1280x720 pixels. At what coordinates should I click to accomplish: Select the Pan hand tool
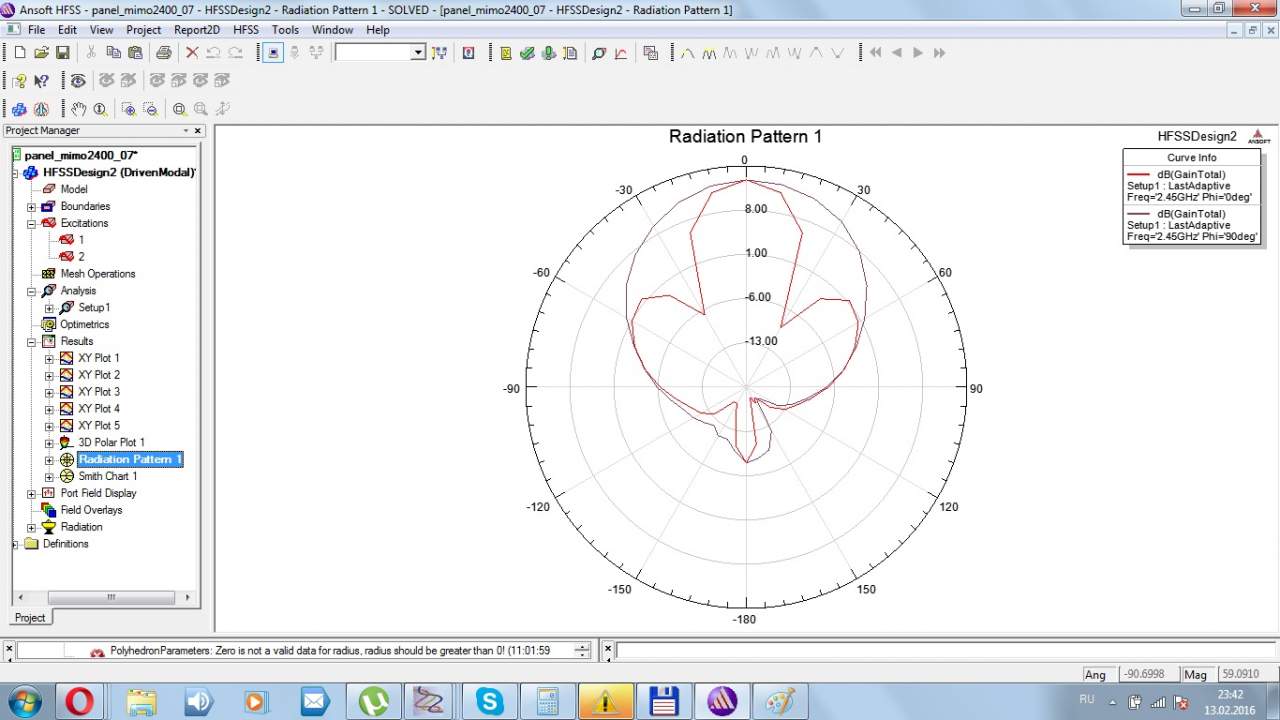[x=78, y=109]
